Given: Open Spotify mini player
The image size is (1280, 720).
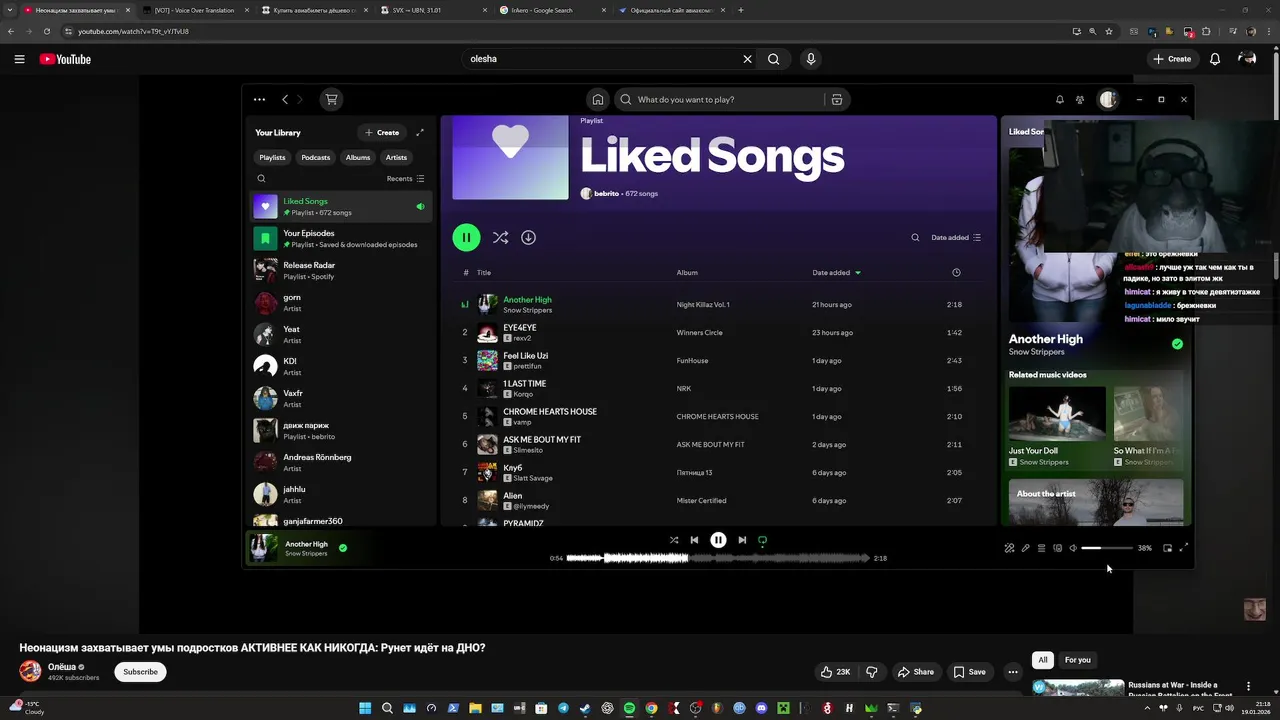Looking at the screenshot, I should point(1167,548).
